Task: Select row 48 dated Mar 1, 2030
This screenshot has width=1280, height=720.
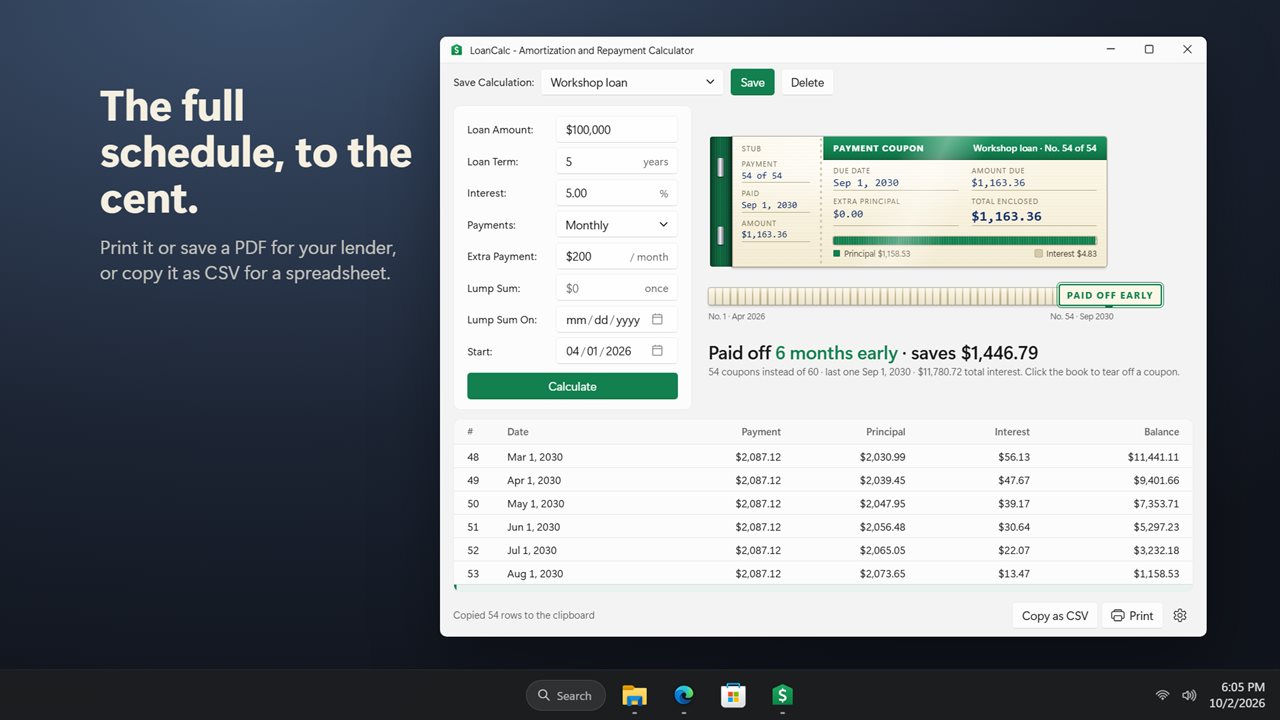Action: (823, 457)
